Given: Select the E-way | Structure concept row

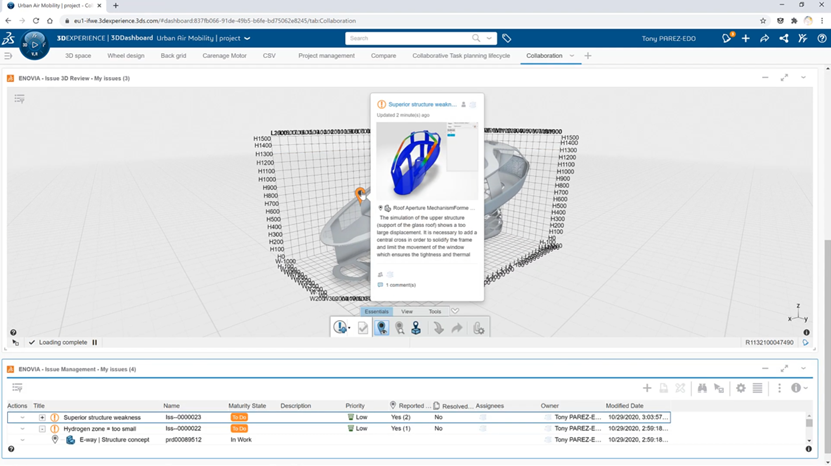Looking at the screenshot, I should [339, 439].
